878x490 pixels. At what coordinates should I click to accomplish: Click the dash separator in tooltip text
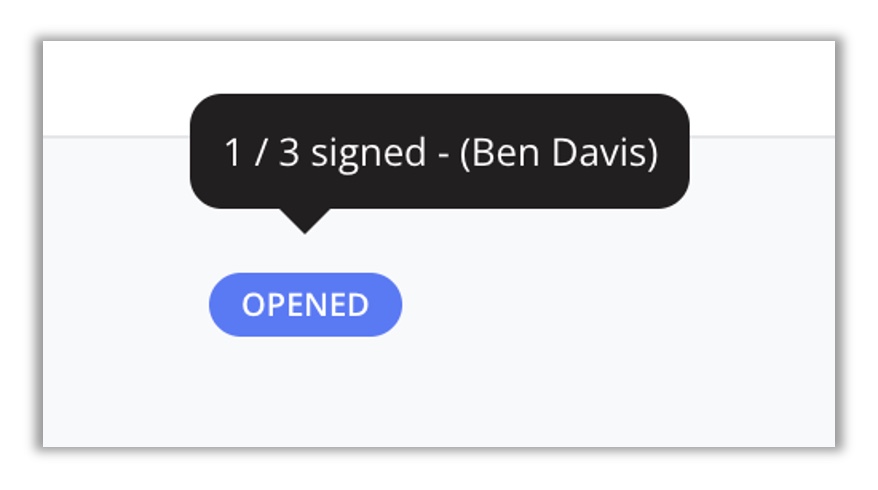(x=443, y=155)
